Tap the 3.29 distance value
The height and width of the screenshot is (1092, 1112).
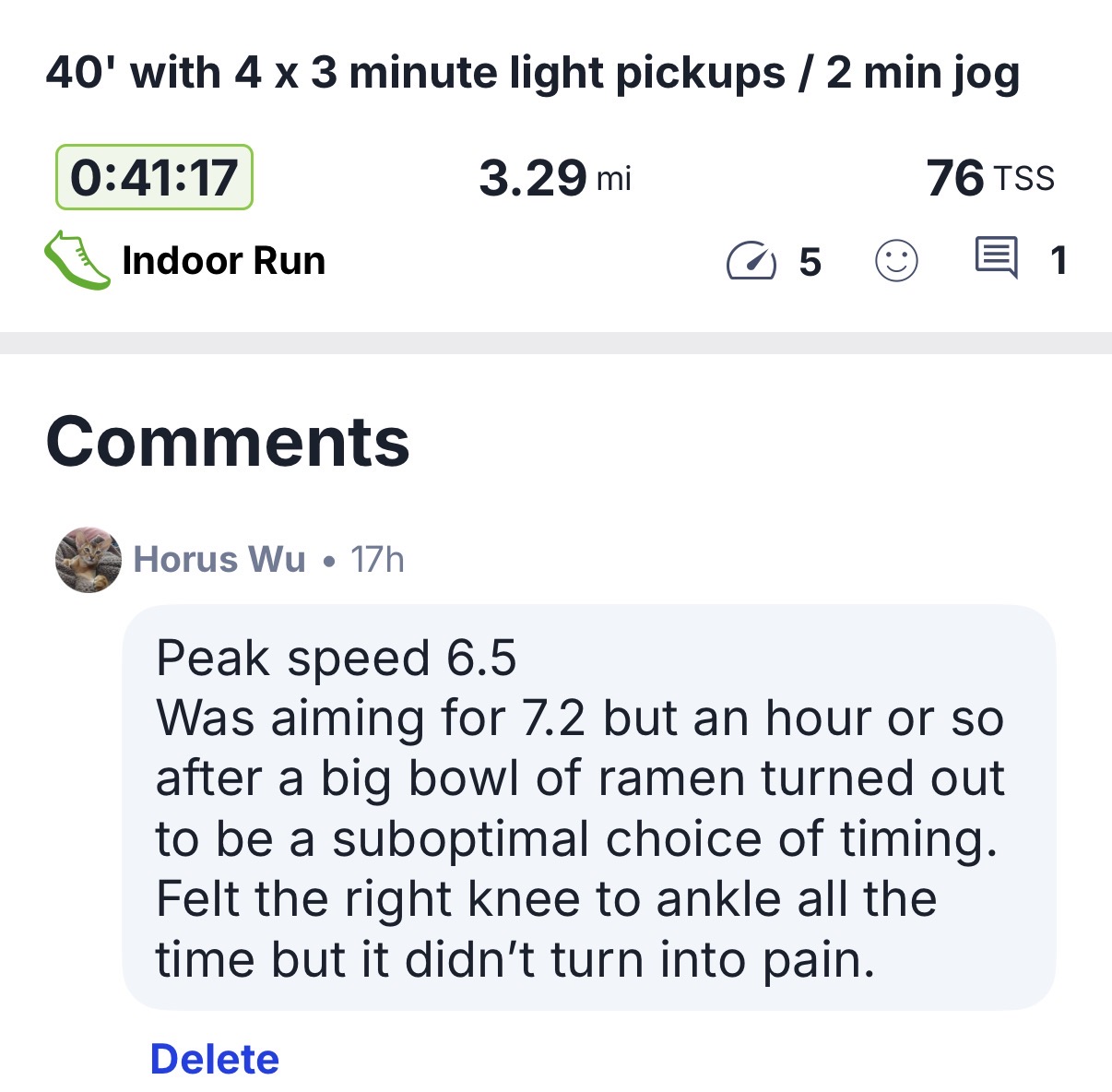tap(532, 178)
